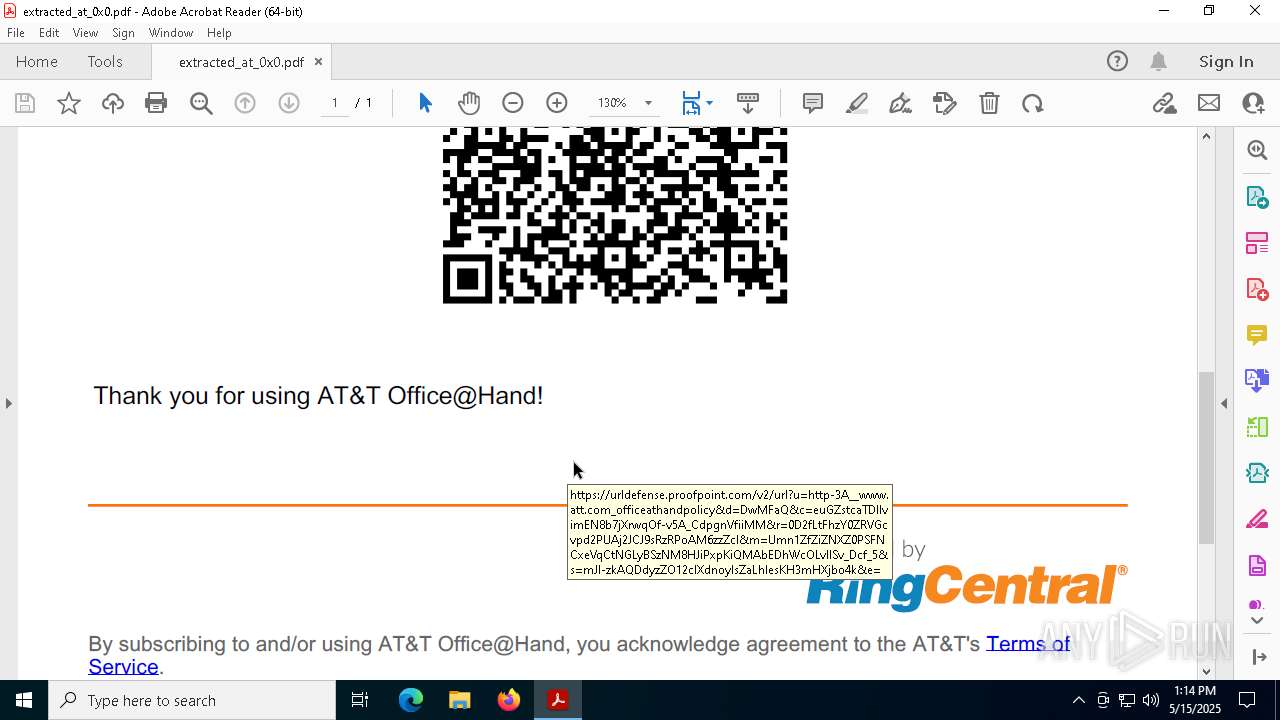This screenshot has width=1280, height=720.
Task: Click the upload to cloud icon
Action: click(113, 103)
